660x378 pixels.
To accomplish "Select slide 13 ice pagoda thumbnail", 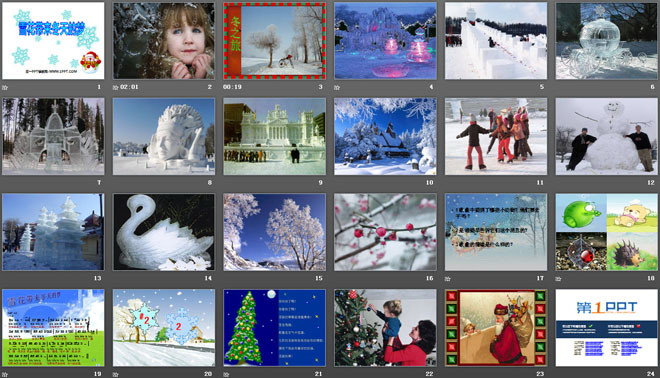I will click(53, 232).
